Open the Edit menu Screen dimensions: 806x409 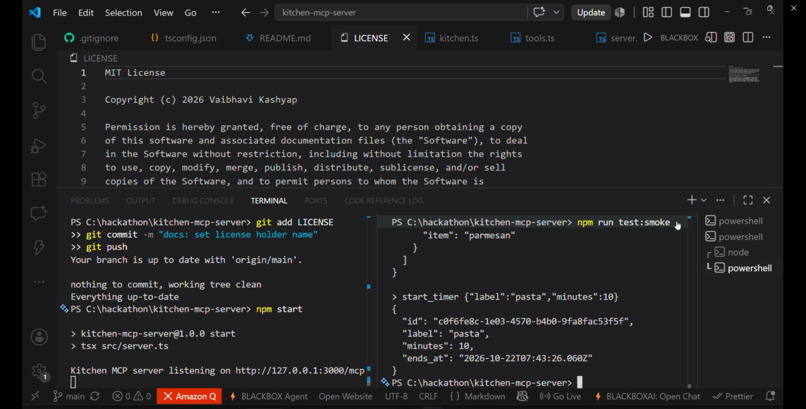(86, 12)
